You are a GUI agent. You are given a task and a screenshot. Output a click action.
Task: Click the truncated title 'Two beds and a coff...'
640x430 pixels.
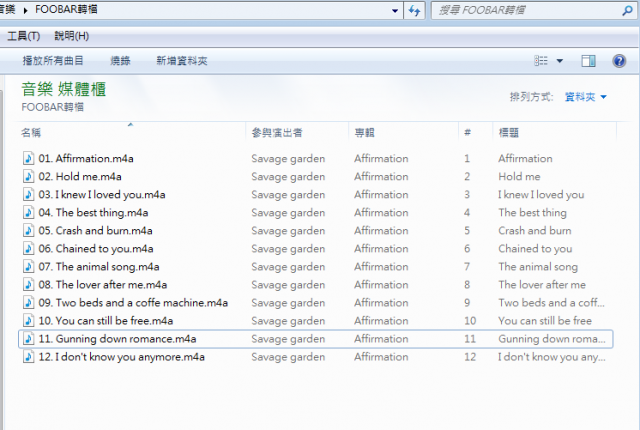click(x=551, y=302)
